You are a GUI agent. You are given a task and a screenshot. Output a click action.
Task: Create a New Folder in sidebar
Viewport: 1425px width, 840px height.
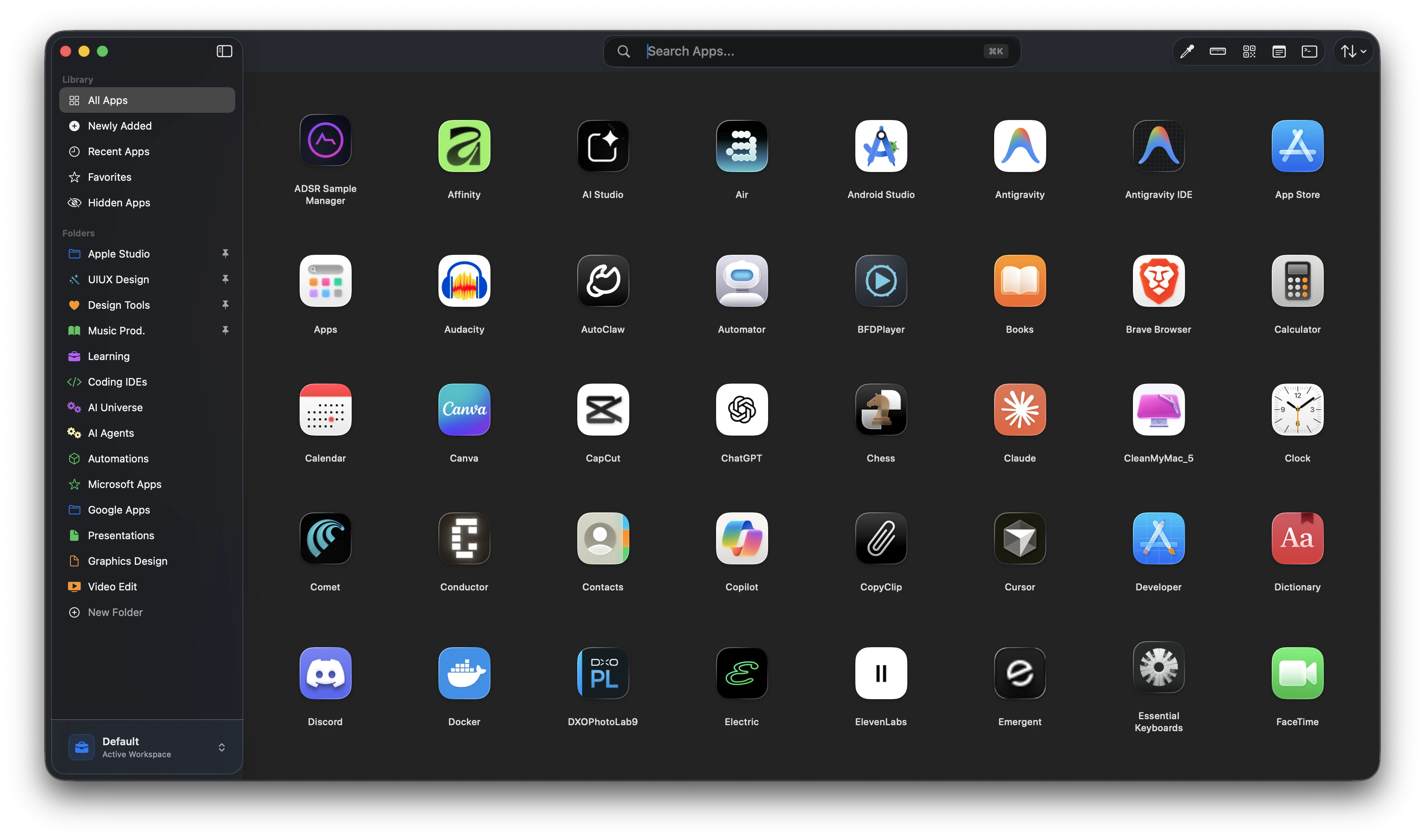click(x=147, y=612)
